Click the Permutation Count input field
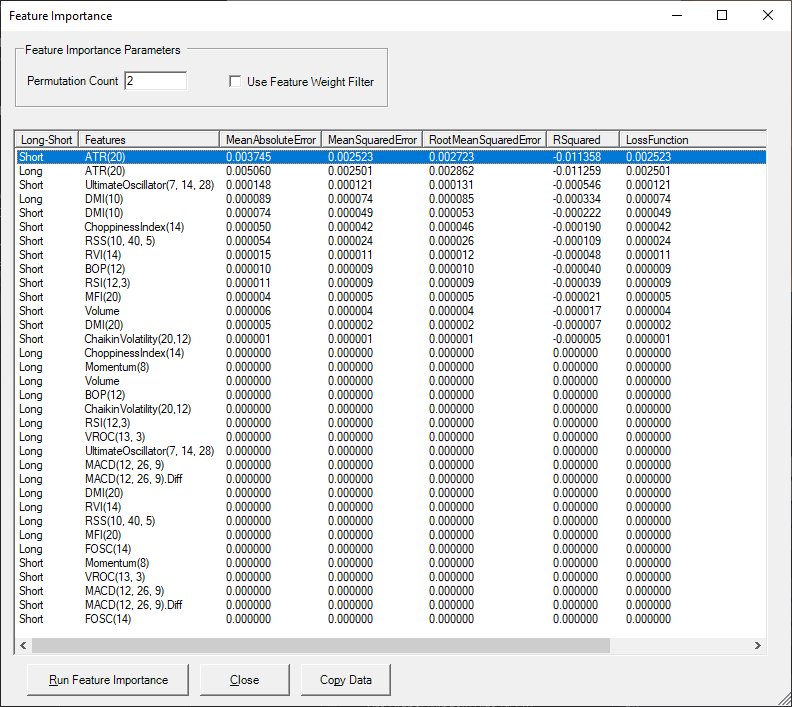792x707 pixels. coord(156,81)
